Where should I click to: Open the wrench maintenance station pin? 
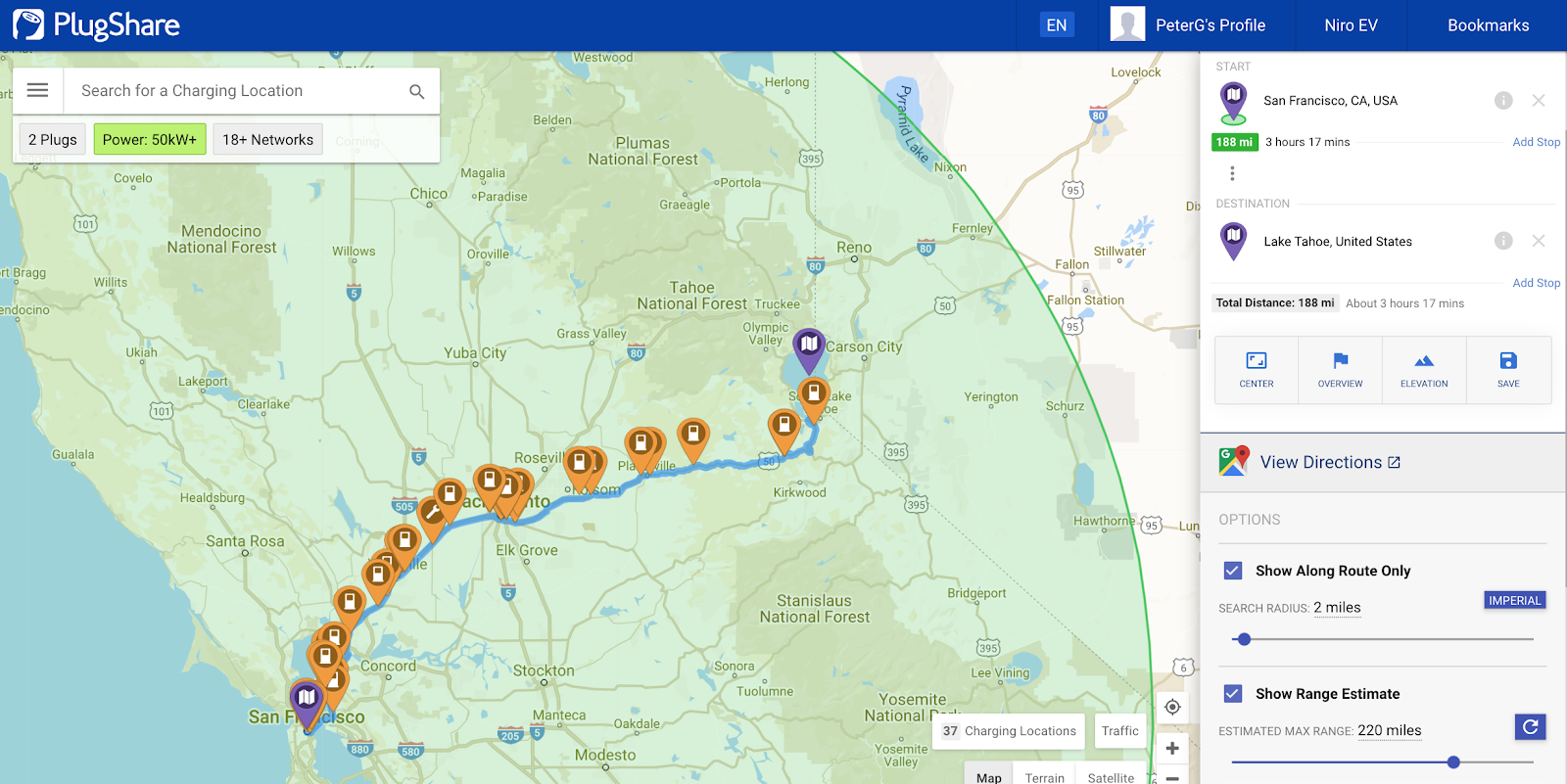[x=431, y=516]
